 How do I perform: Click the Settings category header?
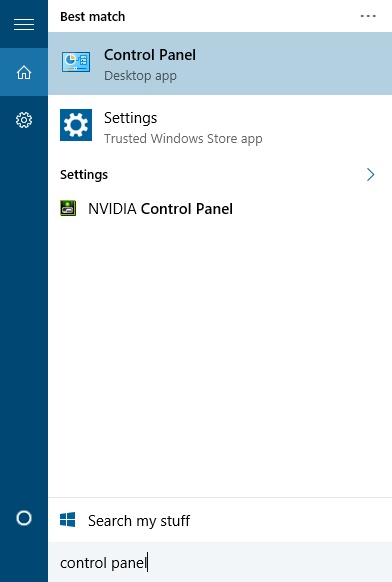(x=84, y=174)
